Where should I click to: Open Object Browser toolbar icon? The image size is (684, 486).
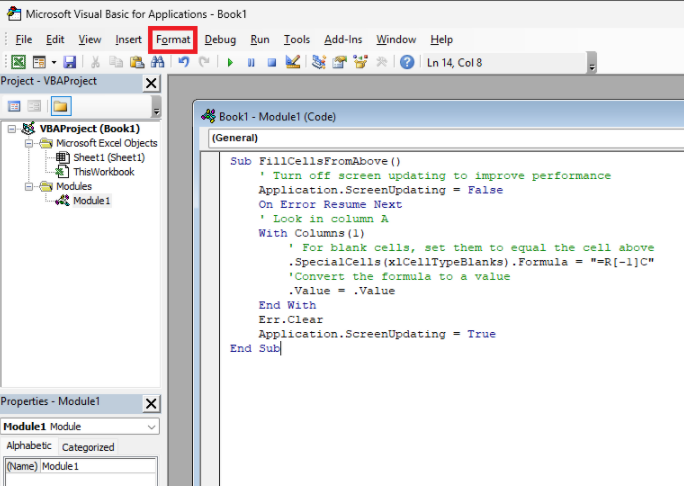pos(360,62)
